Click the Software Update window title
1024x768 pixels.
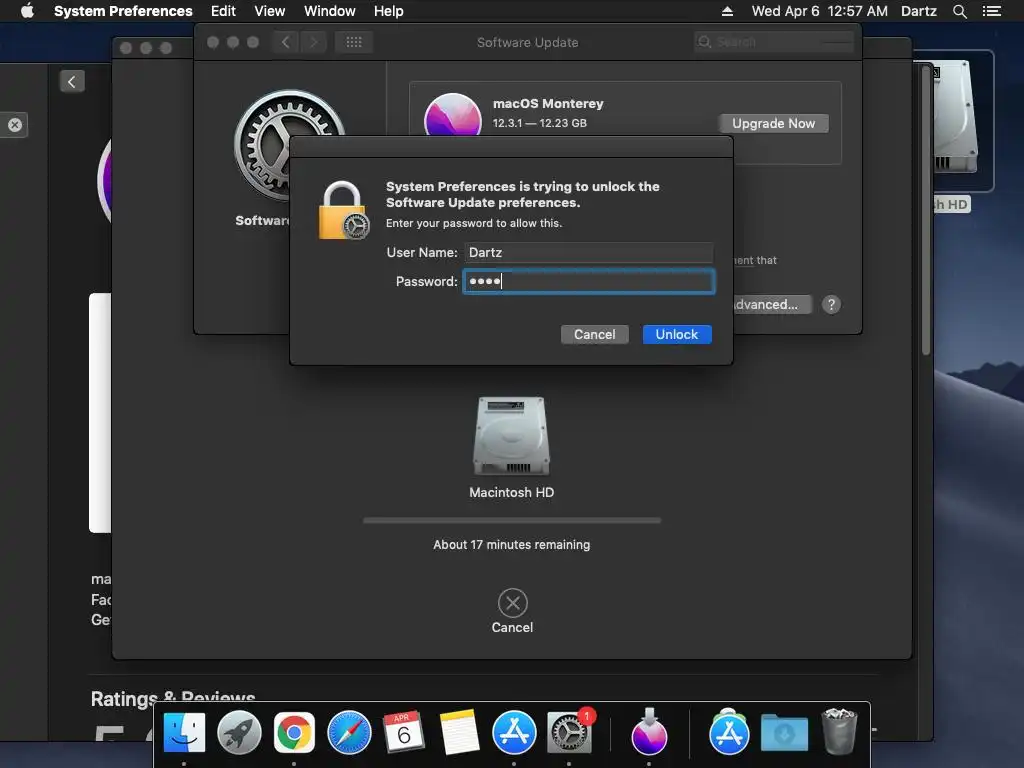coord(527,42)
